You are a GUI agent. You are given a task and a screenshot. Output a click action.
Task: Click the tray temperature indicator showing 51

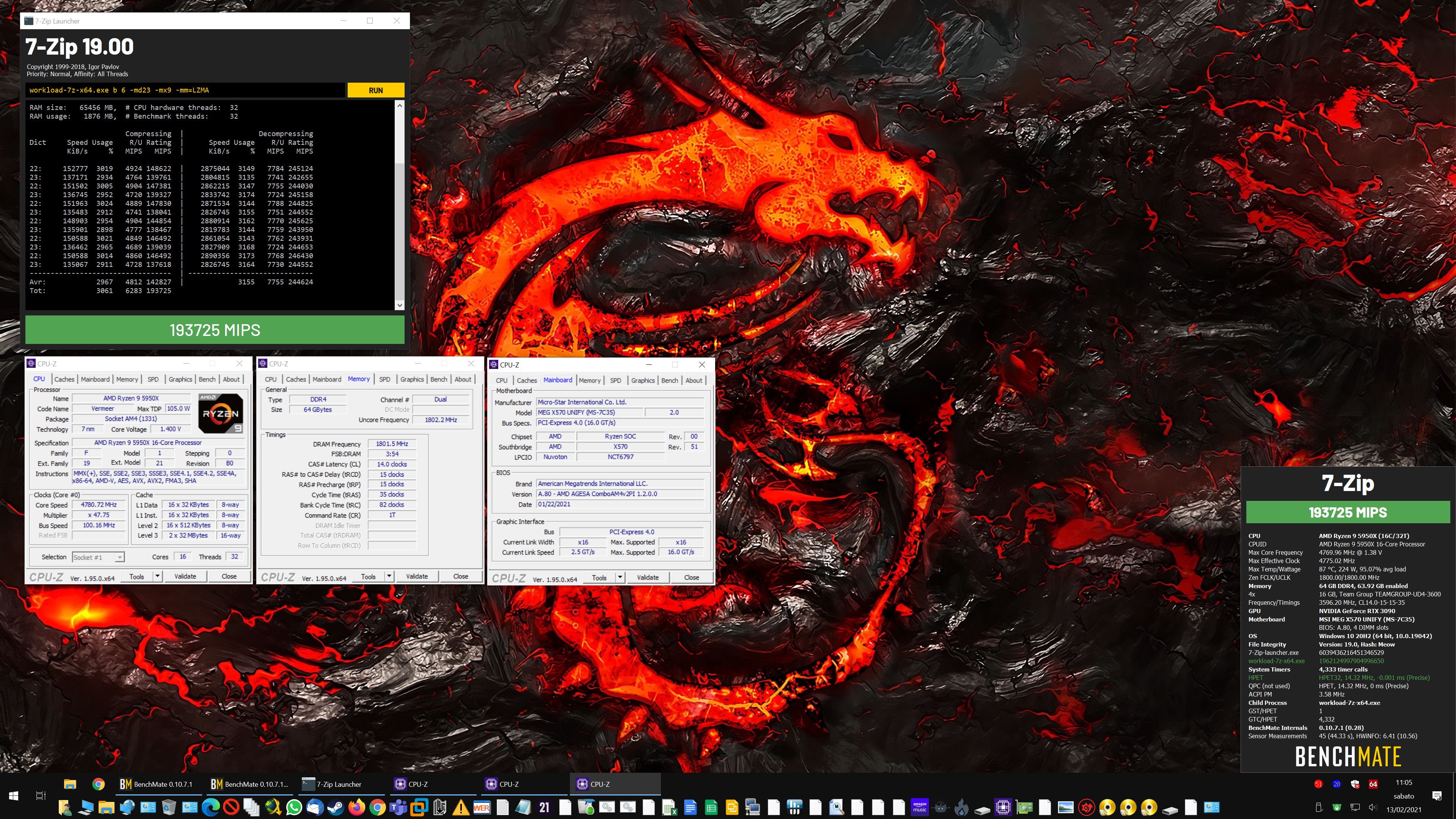coord(1319,784)
